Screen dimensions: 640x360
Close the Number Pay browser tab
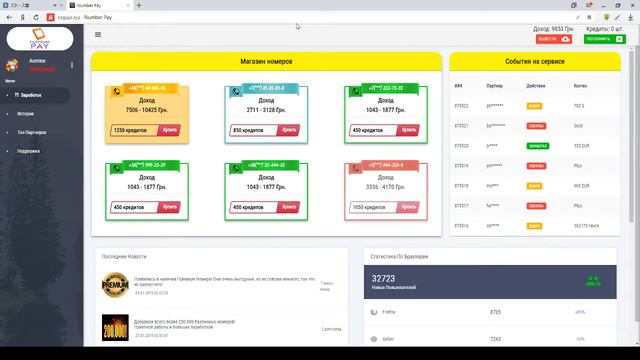128,5
